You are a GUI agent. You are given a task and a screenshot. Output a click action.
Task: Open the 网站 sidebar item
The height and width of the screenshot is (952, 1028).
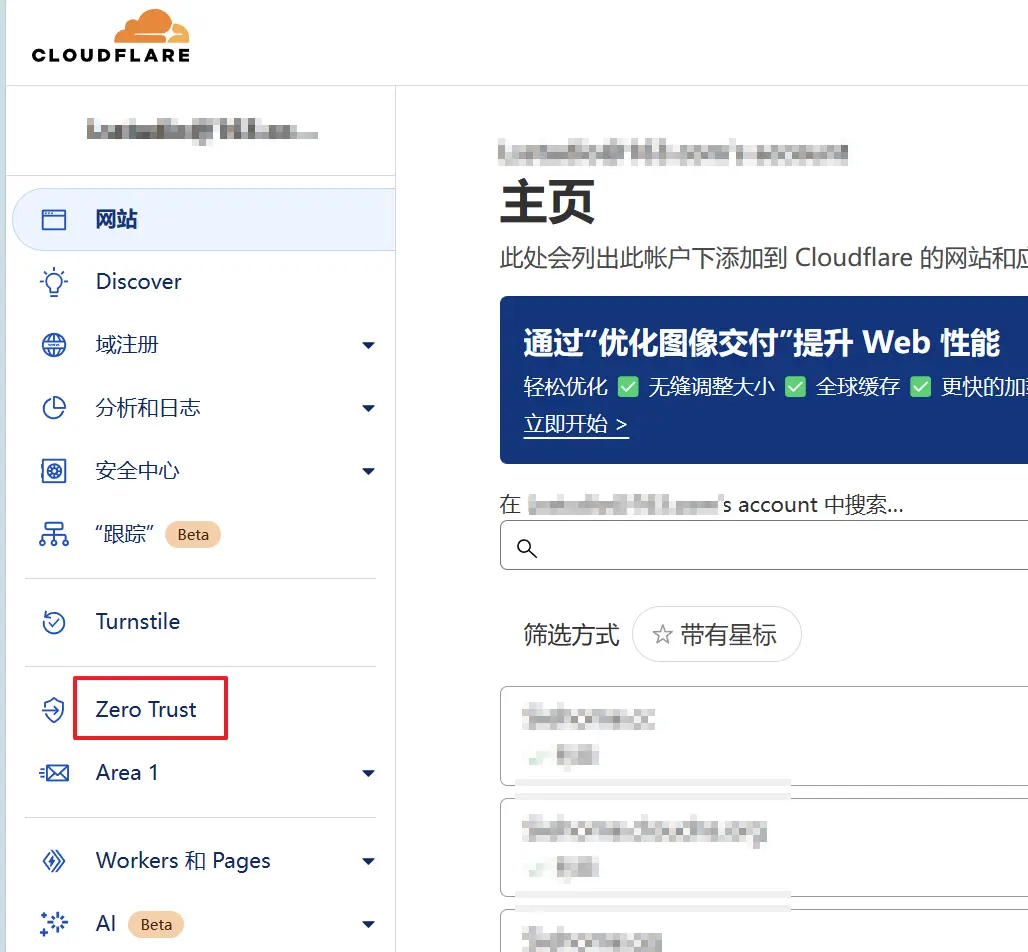click(x=204, y=220)
